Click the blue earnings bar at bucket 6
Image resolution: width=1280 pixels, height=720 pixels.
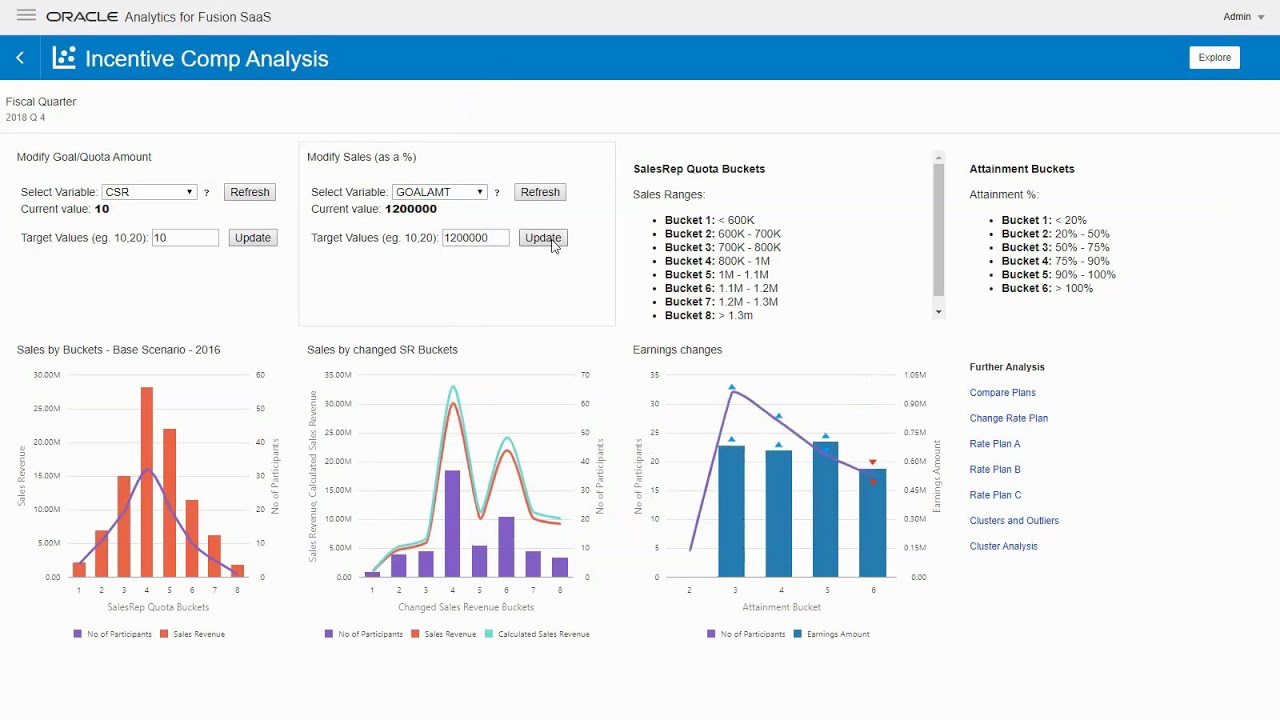(x=872, y=523)
